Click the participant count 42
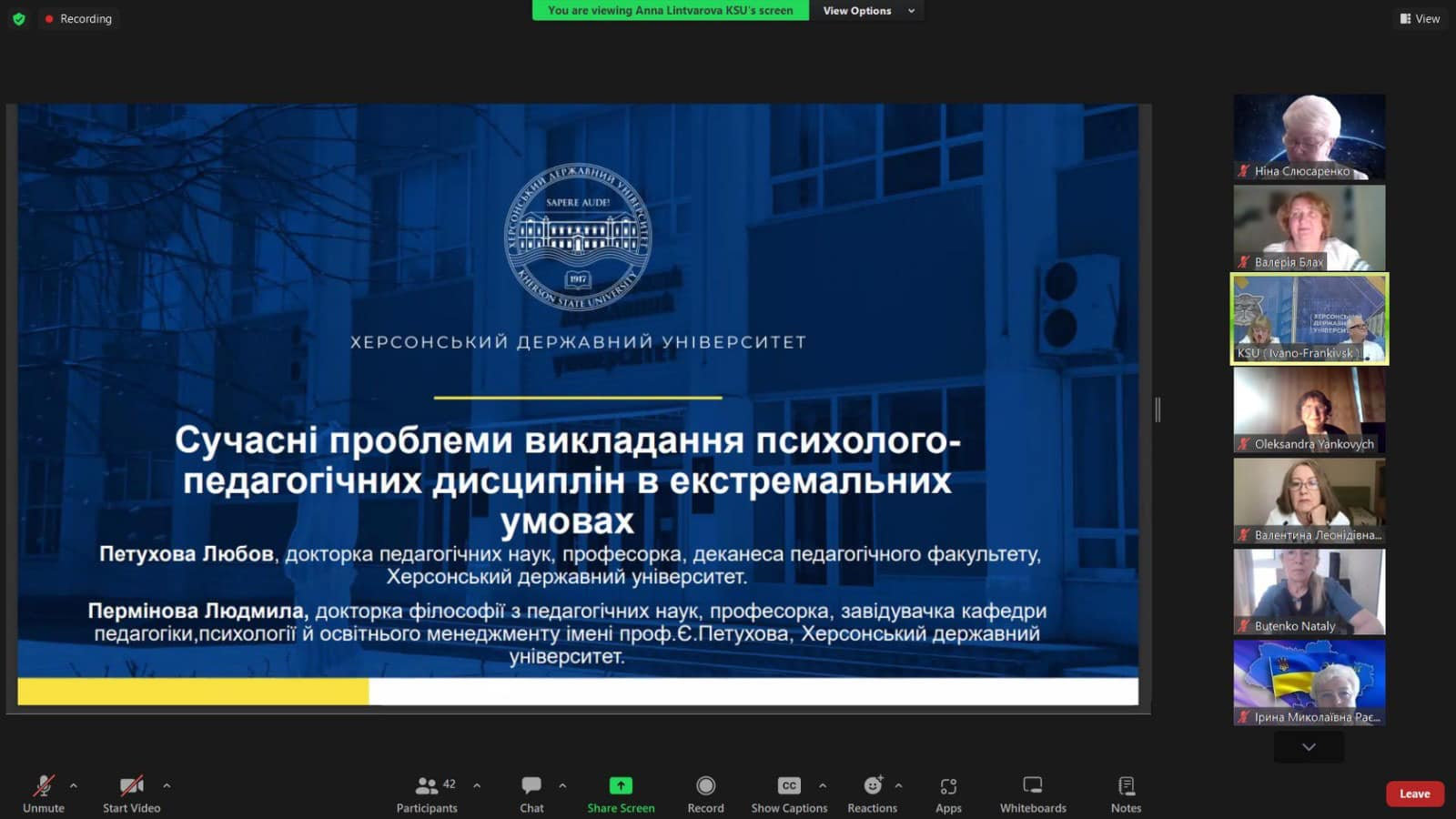The image size is (1456, 819). (449, 784)
